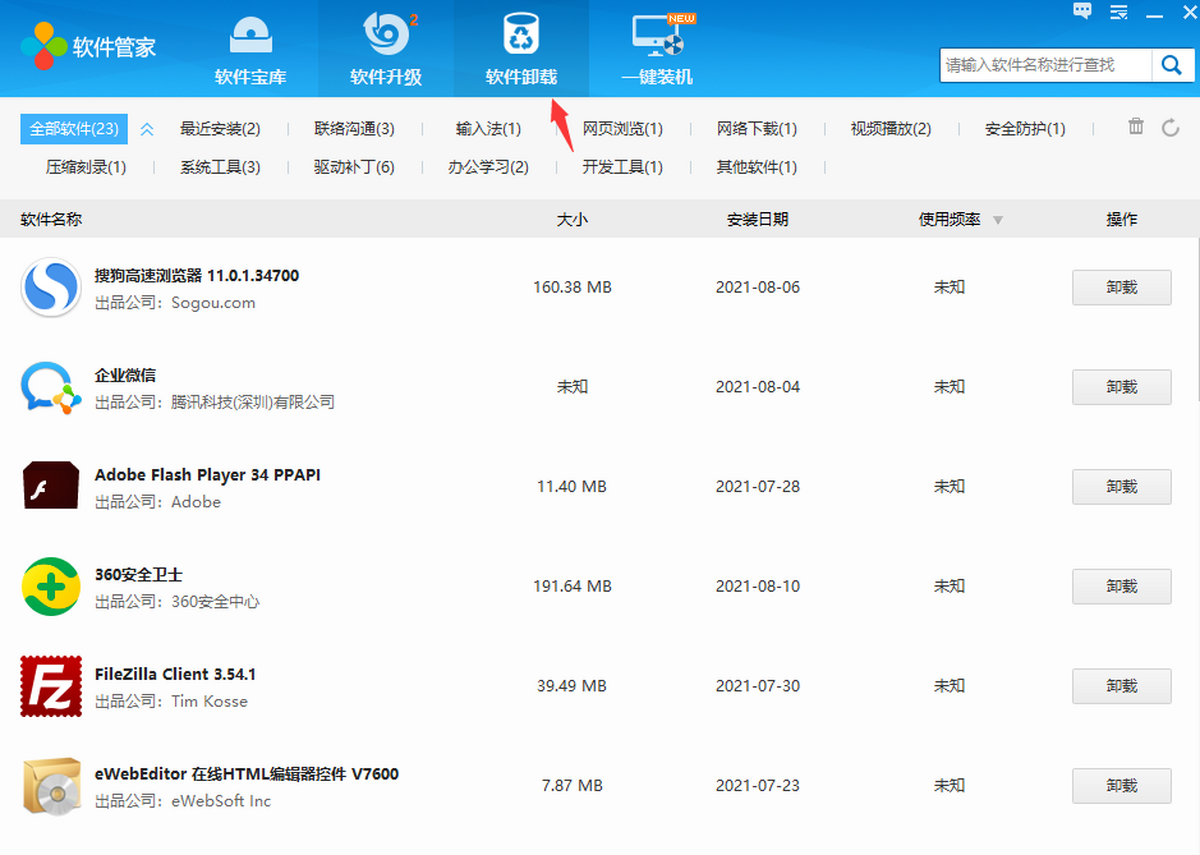1200x855 pixels.
Task: Click the FileZilla Client app icon
Action: pyautogui.click(x=50, y=686)
